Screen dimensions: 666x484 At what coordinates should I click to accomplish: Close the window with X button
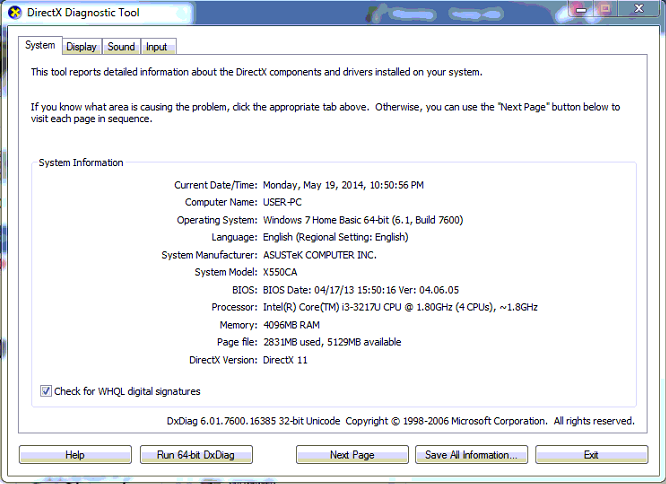tap(638, 8)
